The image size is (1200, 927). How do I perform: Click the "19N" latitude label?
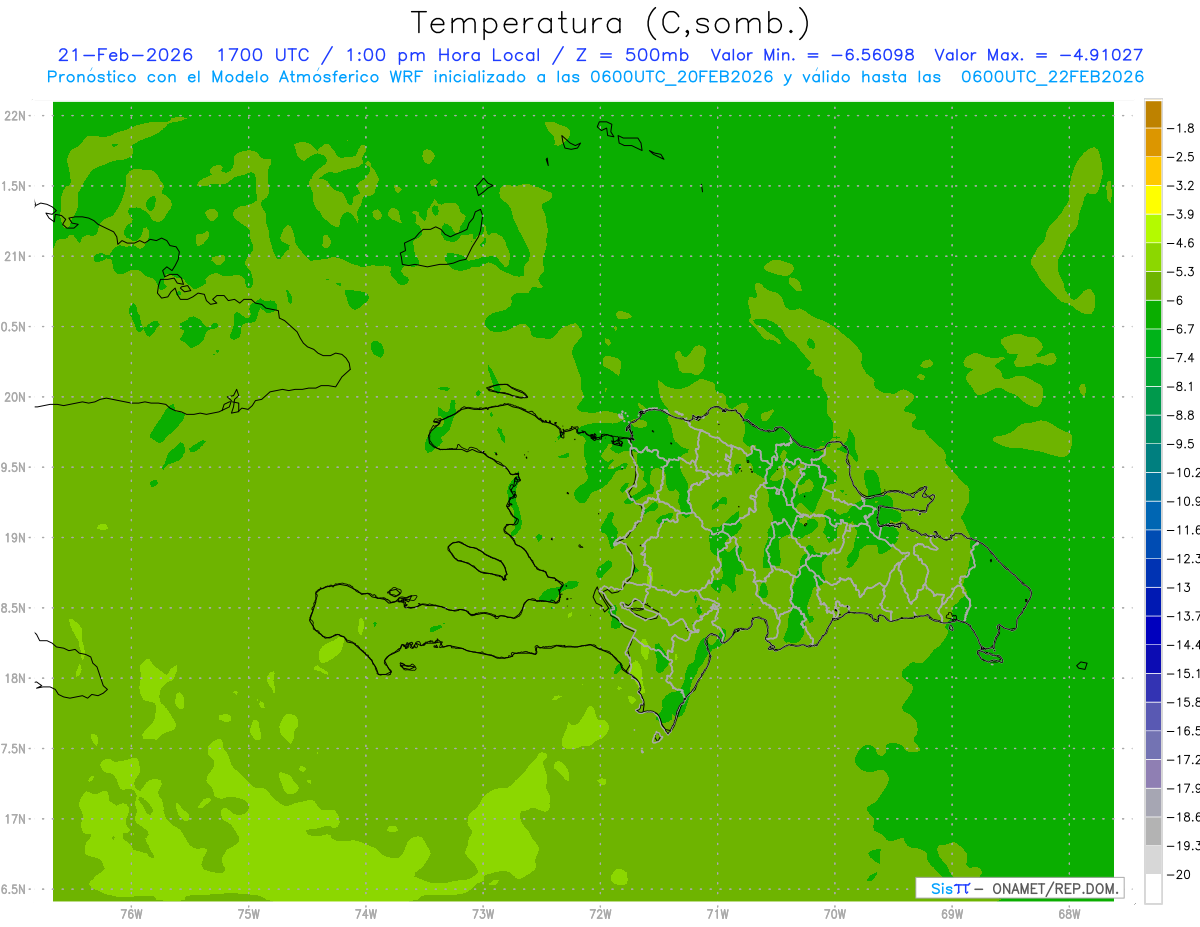tap(16, 538)
